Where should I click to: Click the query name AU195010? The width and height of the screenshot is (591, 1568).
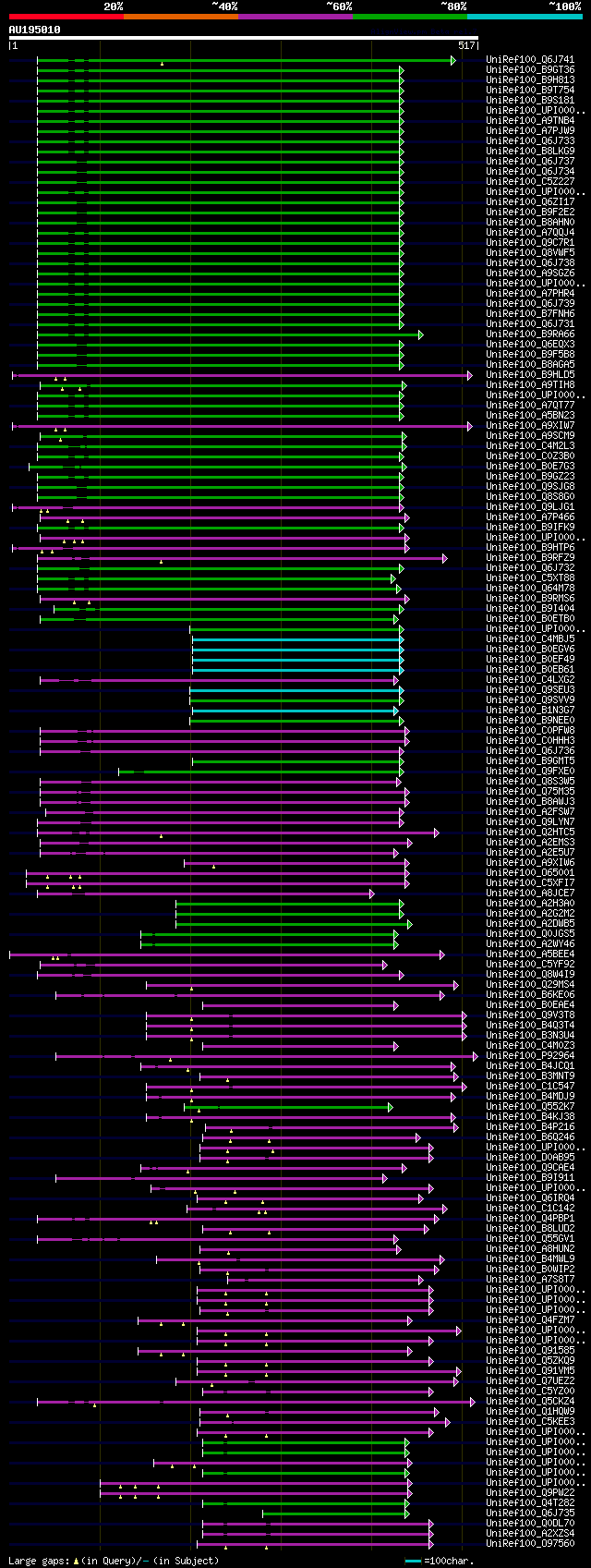(34, 30)
